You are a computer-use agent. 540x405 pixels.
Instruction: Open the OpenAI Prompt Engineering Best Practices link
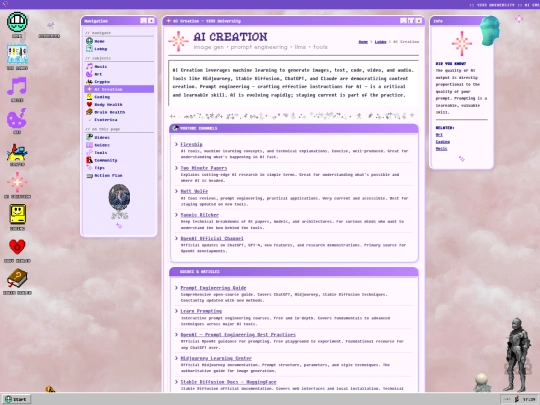[x=238, y=335]
